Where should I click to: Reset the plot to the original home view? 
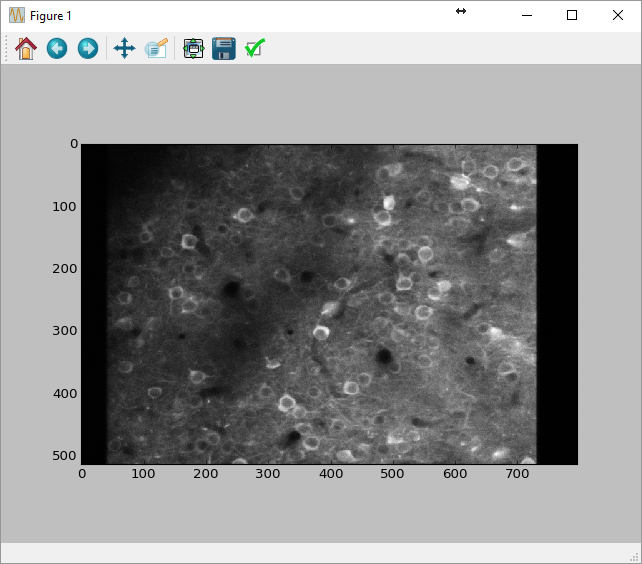[x=25, y=48]
